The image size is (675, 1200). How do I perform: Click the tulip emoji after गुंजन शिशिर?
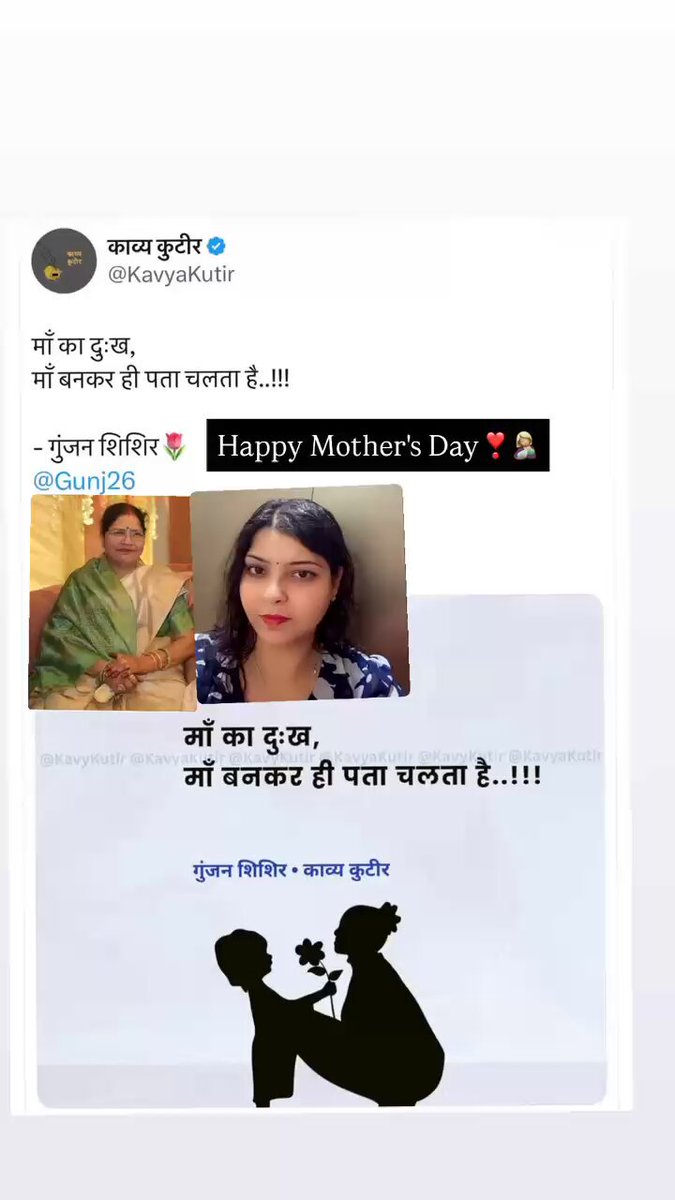click(174, 446)
